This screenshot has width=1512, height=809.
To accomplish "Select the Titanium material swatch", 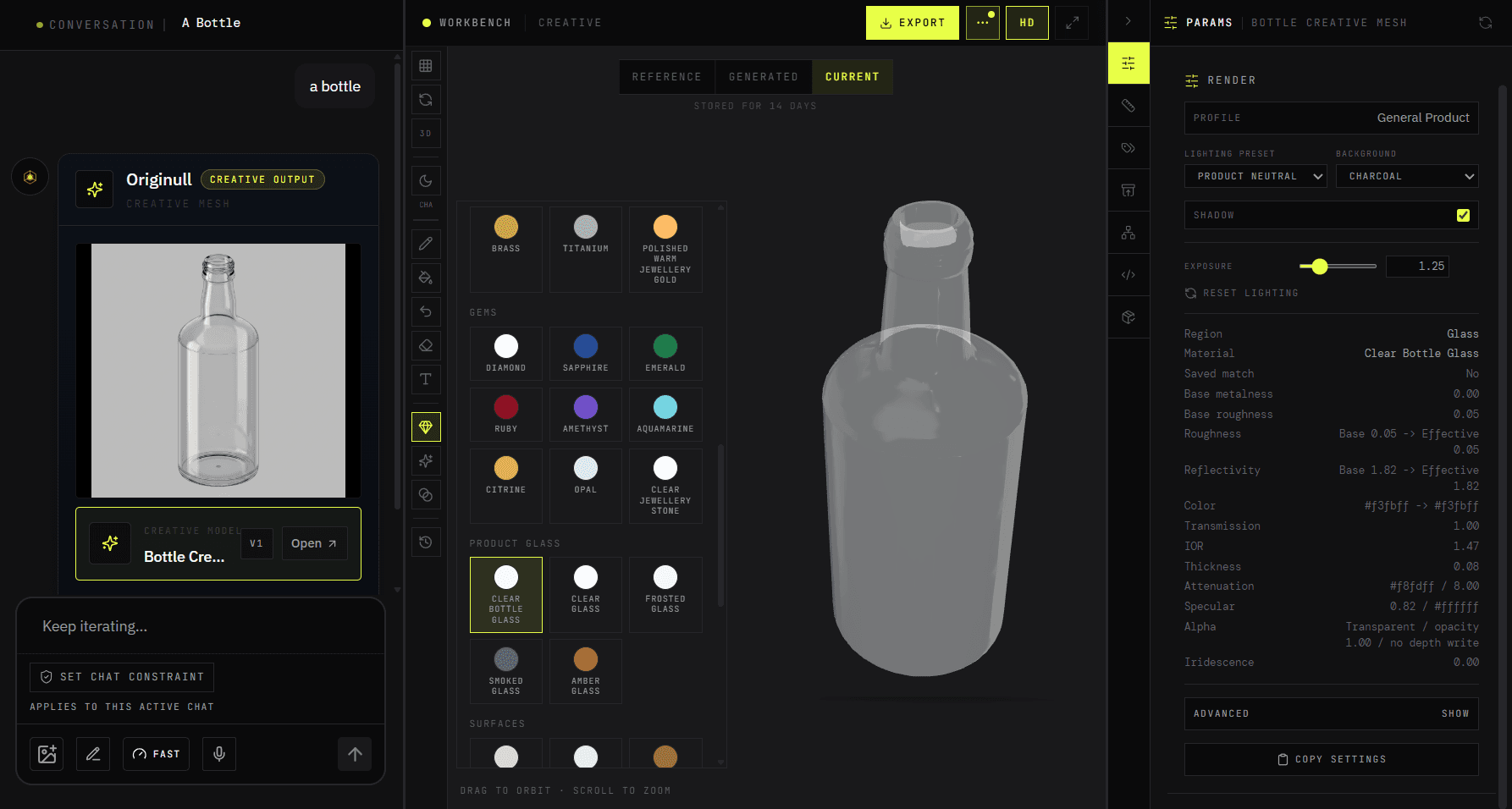I will coord(586,250).
